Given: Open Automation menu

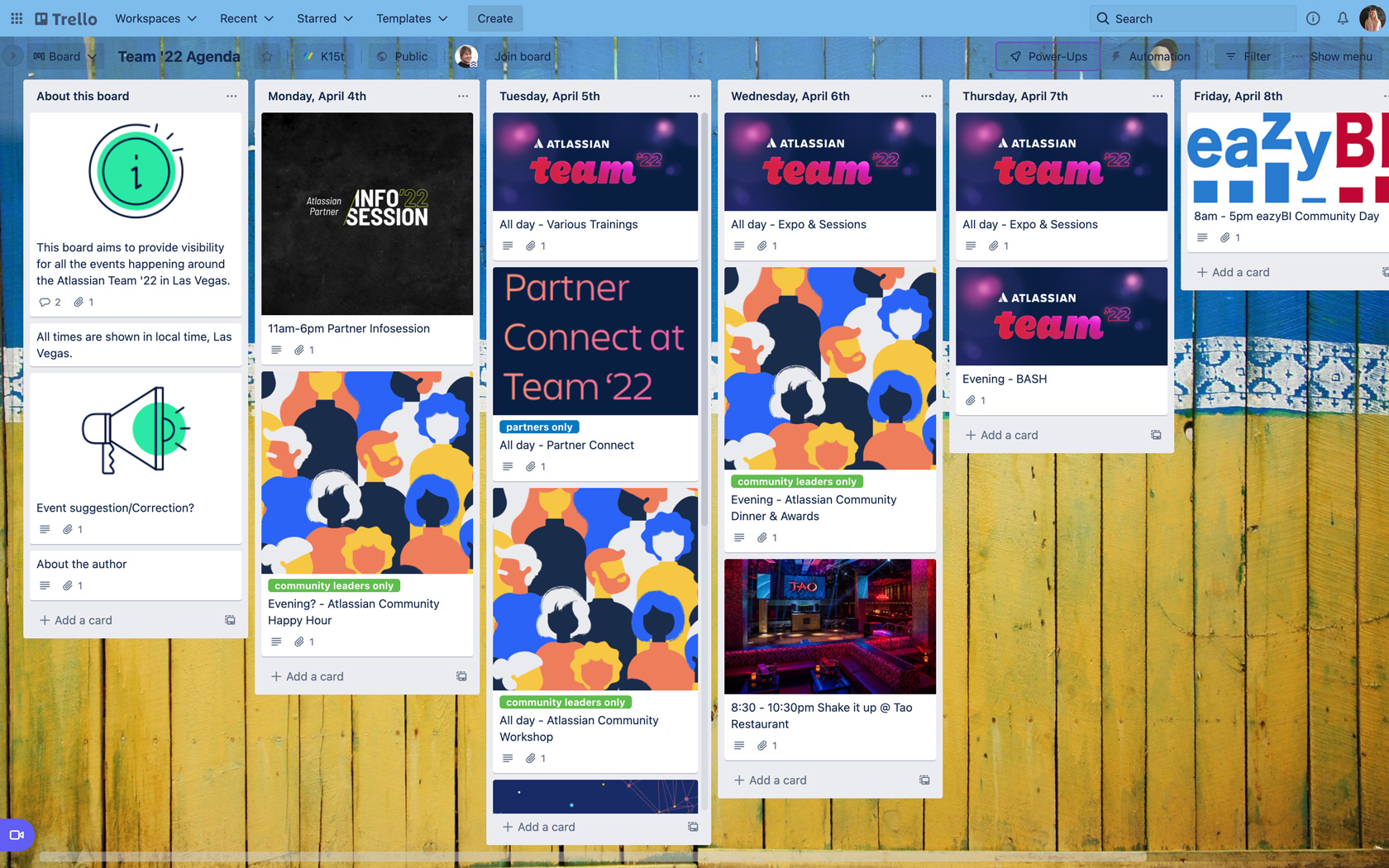Looking at the screenshot, I should [x=1150, y=56].
